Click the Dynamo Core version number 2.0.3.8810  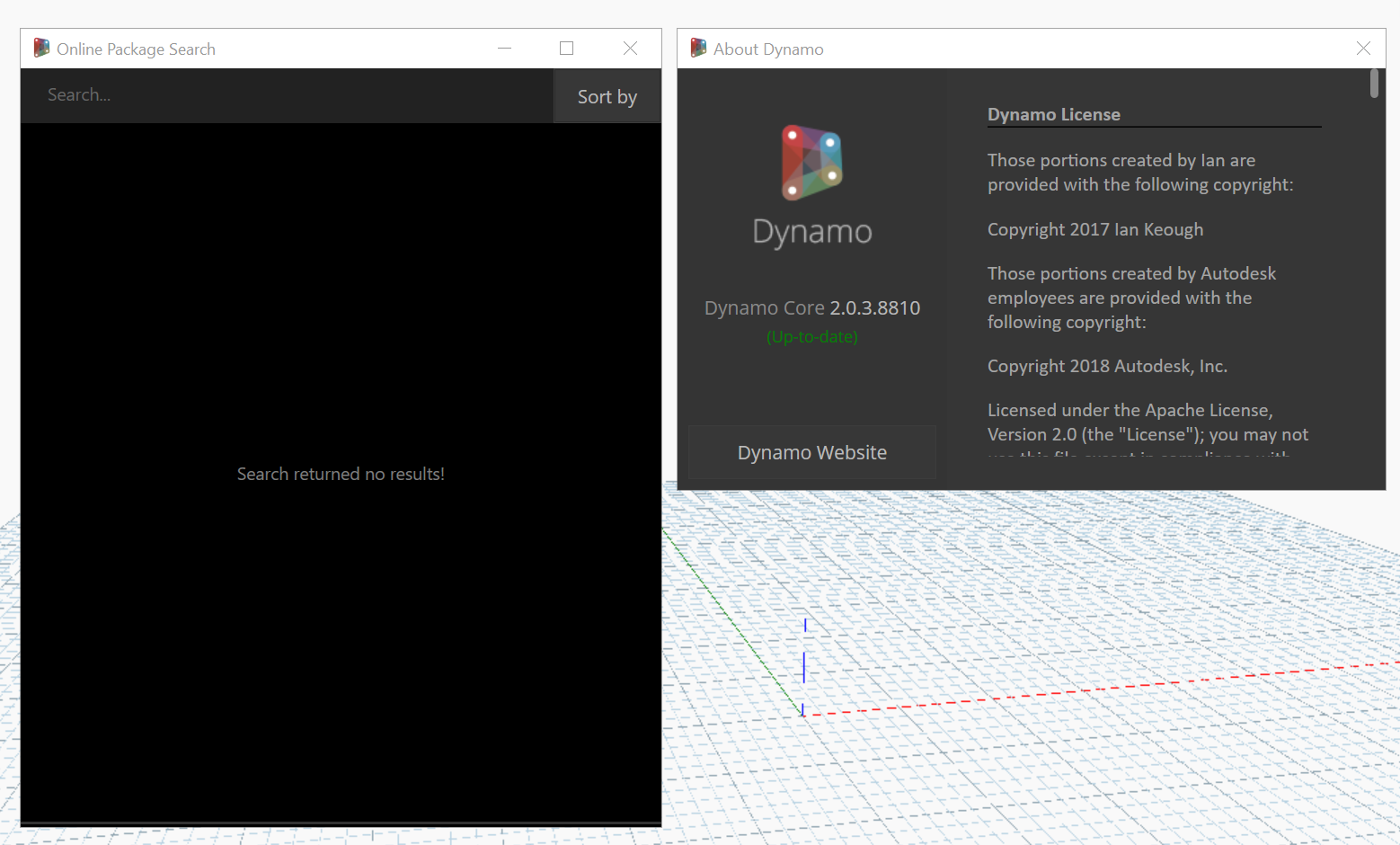[874, 307]
